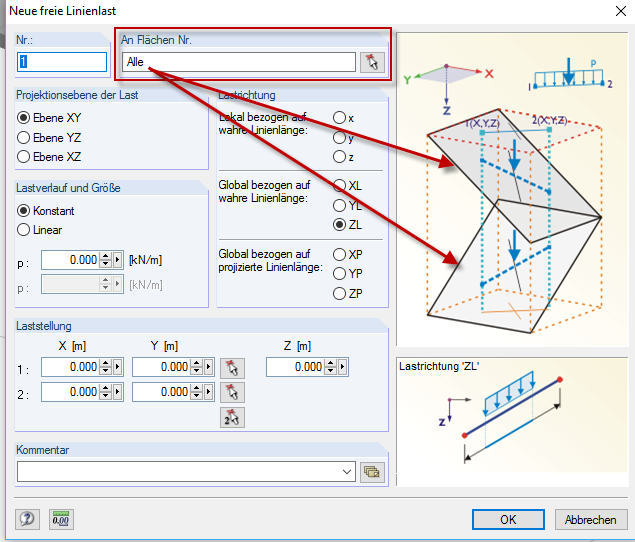The image size is (635, 542).
Task: Click the Y value field of point 2
Action: click(x=162, y=392)
